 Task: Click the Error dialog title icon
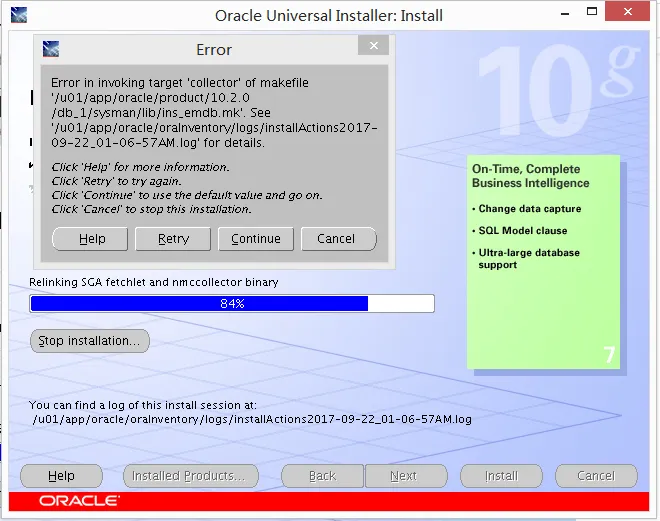tap(51, 49)
